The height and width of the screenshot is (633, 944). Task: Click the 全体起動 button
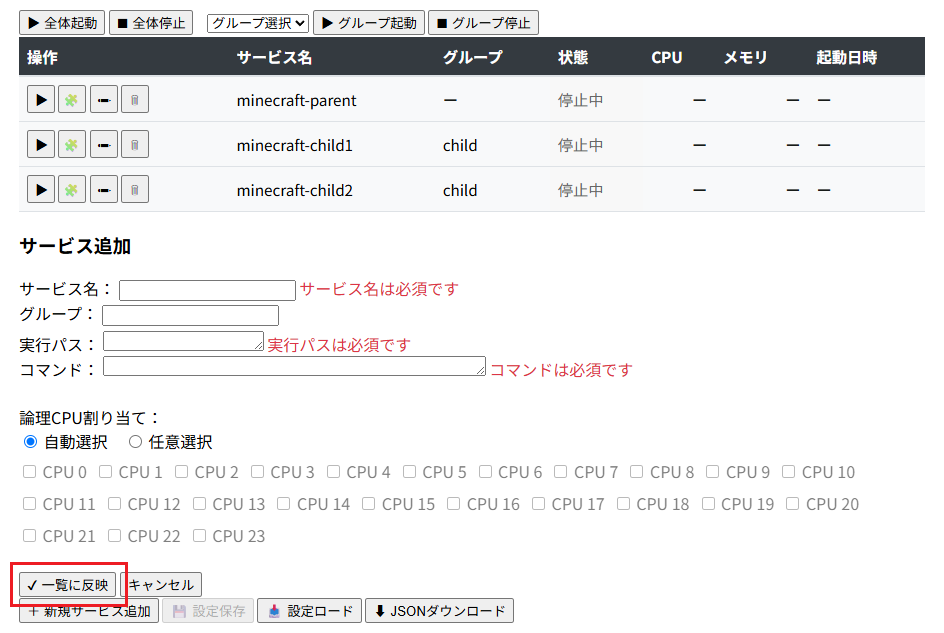(x=61, y=22)
